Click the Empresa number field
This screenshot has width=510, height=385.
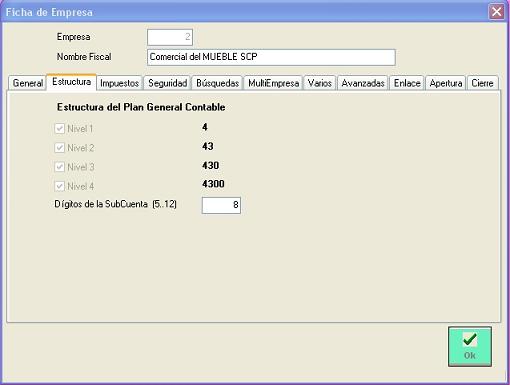tap(170, 37)
